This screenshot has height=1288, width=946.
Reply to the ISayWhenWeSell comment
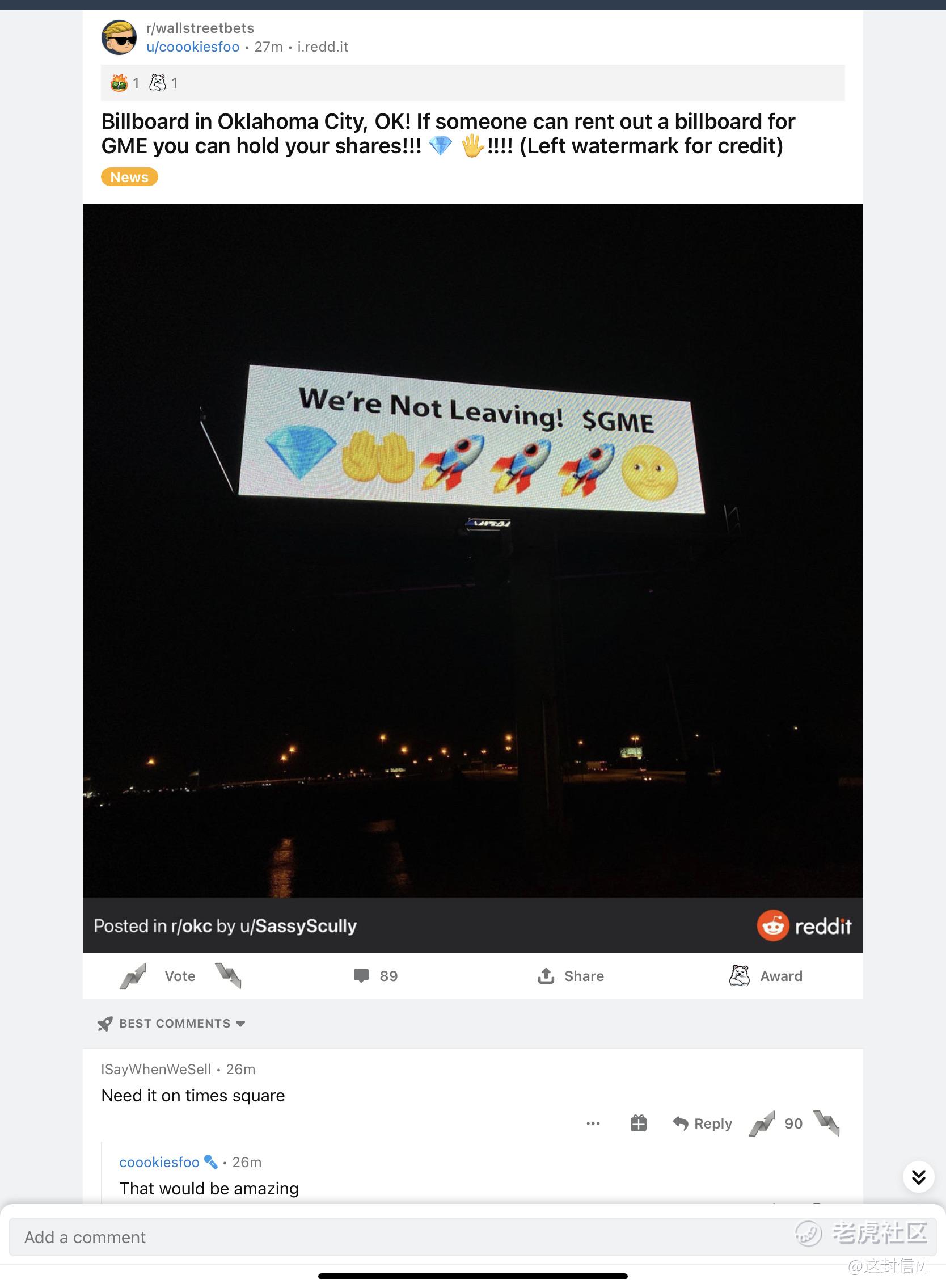click(x=703, y=1123)
